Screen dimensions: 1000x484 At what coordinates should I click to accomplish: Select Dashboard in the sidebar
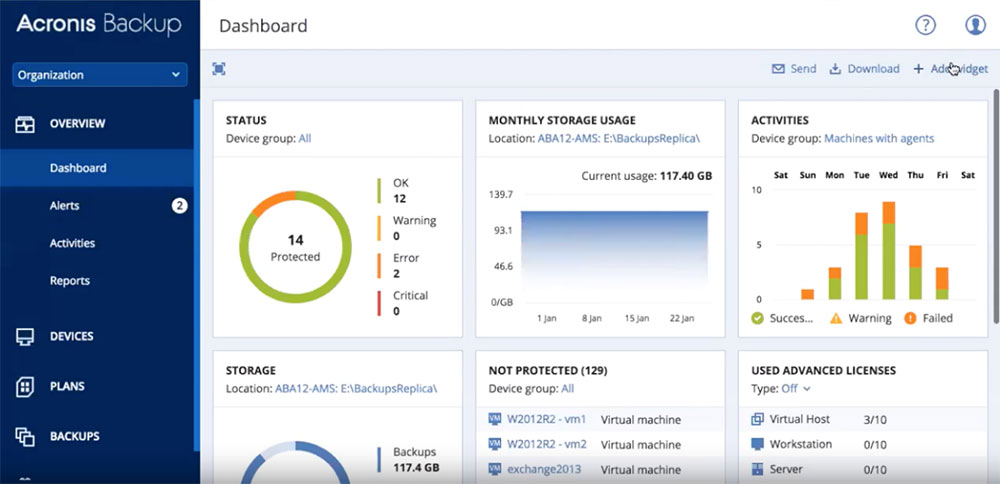[x=96, y=168]
